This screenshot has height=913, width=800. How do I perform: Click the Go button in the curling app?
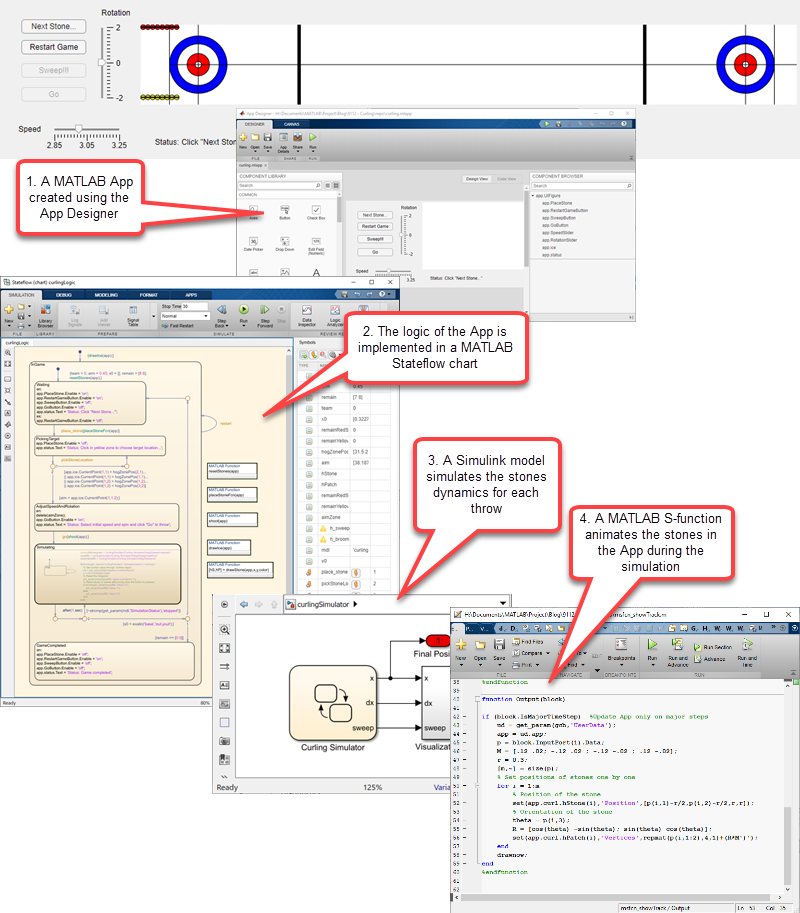tap(54, 94)
